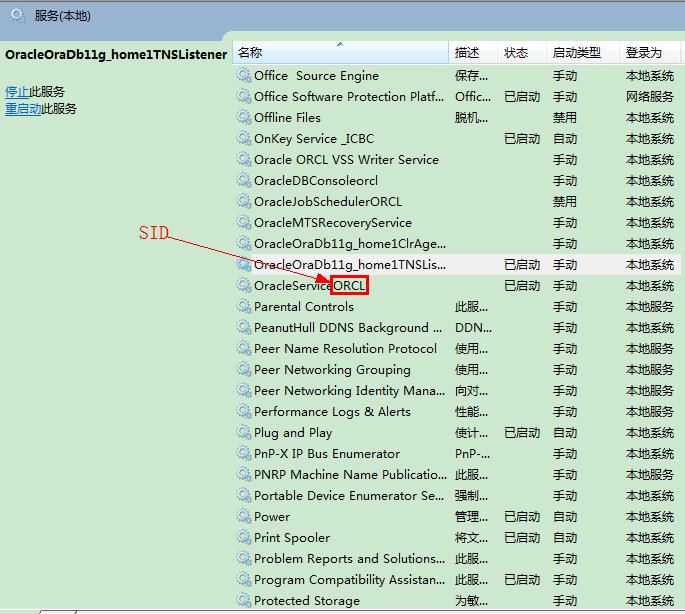Sort by the 启动类型 column header
The image size is (685, 614).
pyautogui.click(x=583, y=52)
